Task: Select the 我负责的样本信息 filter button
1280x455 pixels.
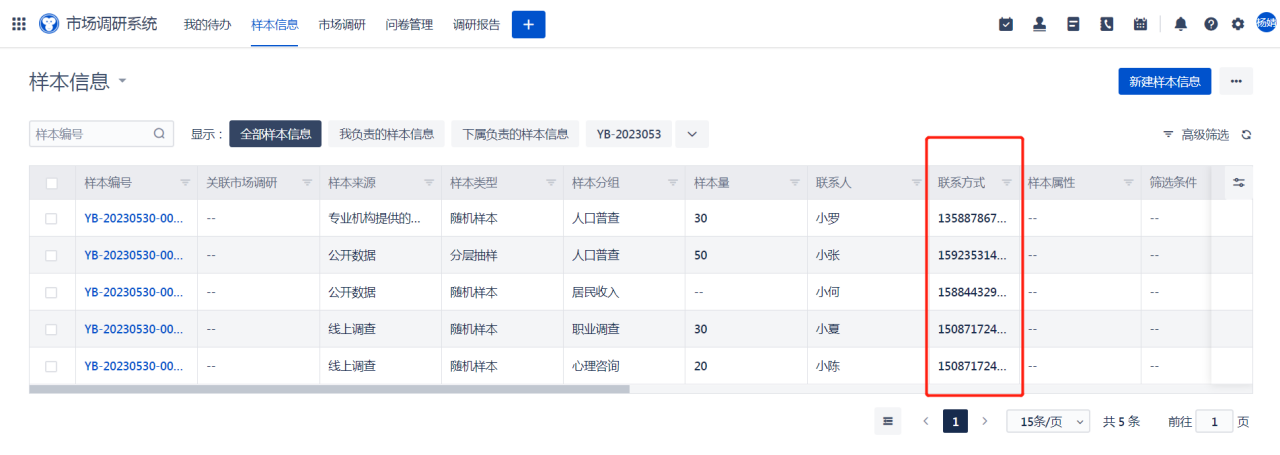Action: 386,134
